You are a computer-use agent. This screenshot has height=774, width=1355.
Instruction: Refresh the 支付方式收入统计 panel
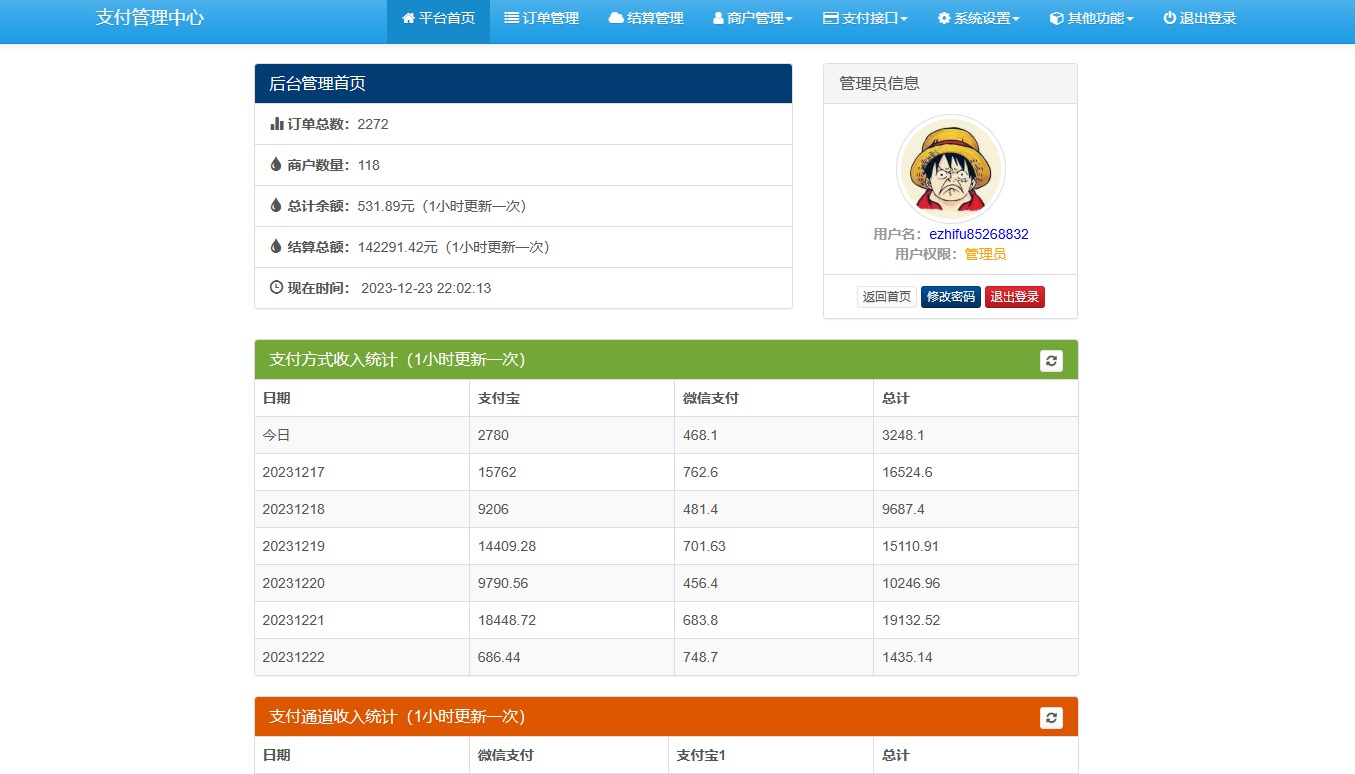1051,360
